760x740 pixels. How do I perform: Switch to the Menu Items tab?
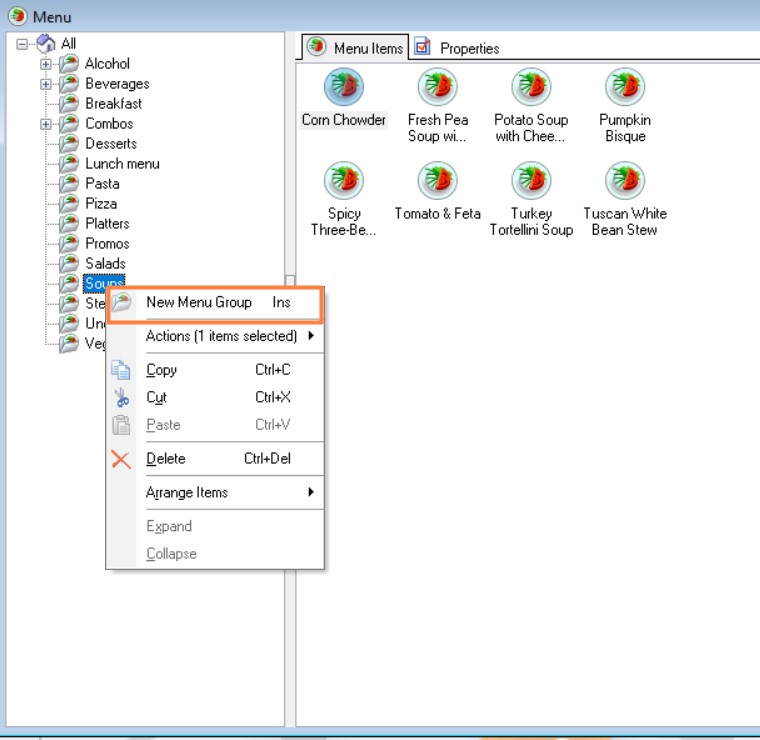[x=356, y=47]
